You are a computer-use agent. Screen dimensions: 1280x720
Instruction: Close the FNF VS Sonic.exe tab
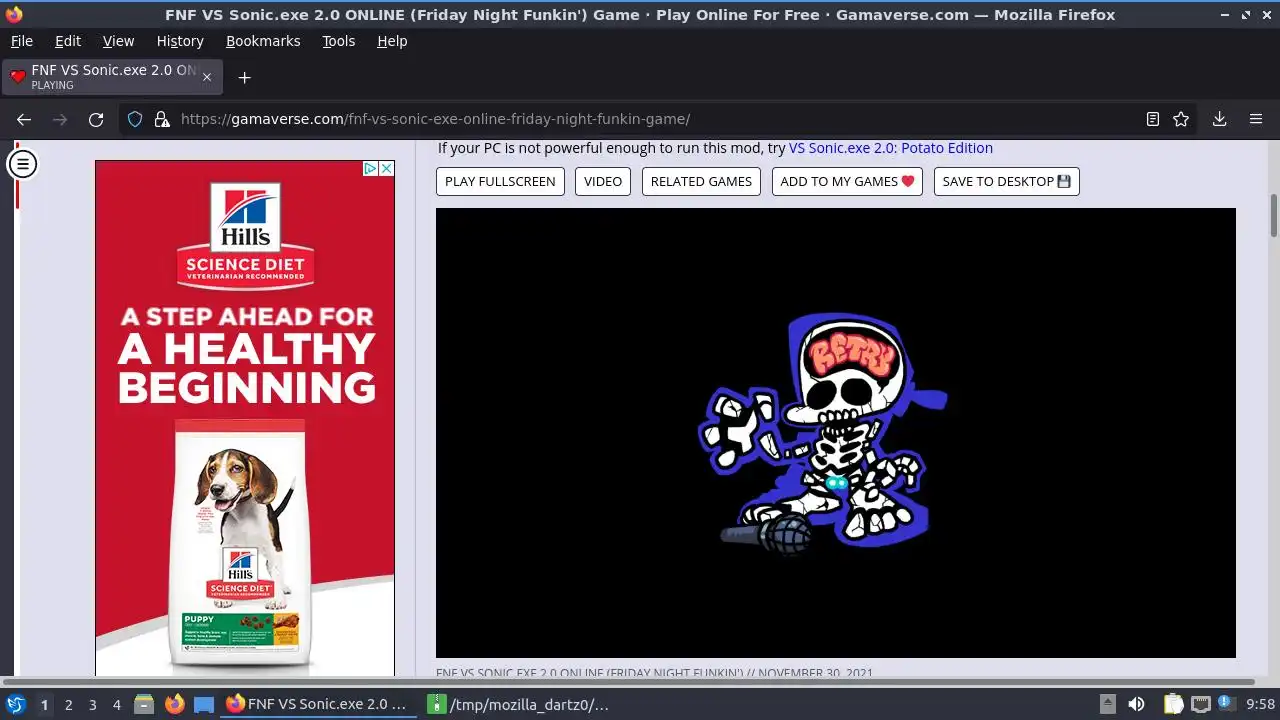(207, 77)
